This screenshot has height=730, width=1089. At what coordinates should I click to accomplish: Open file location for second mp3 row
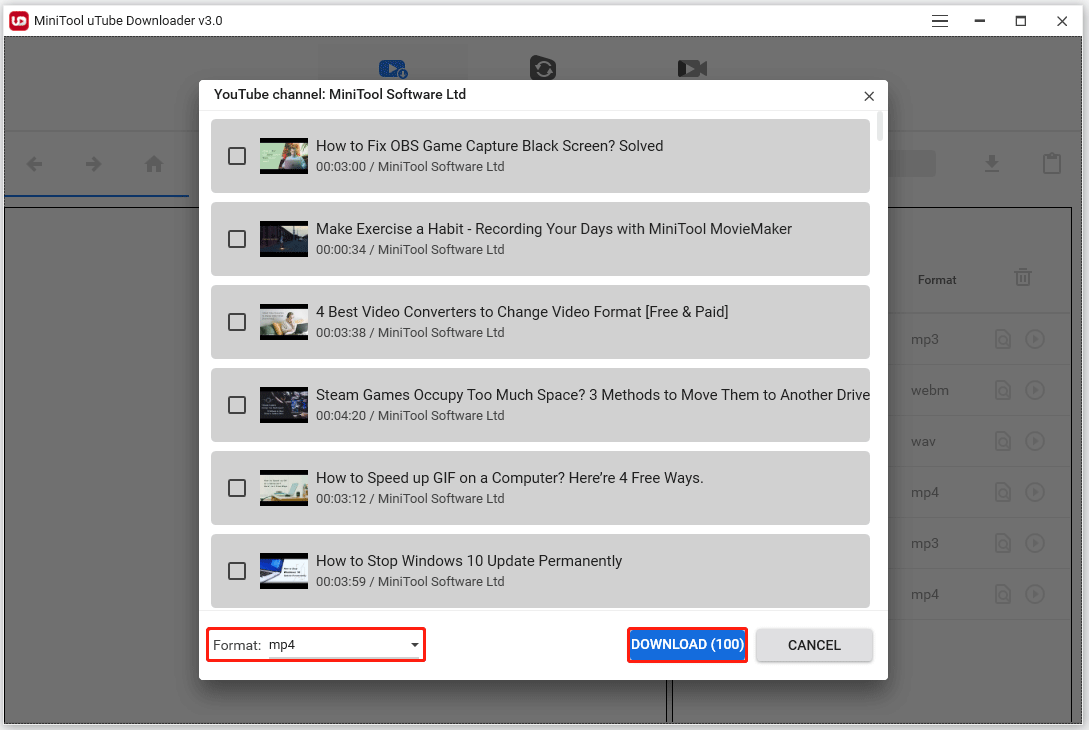[x=1003, y=543]
